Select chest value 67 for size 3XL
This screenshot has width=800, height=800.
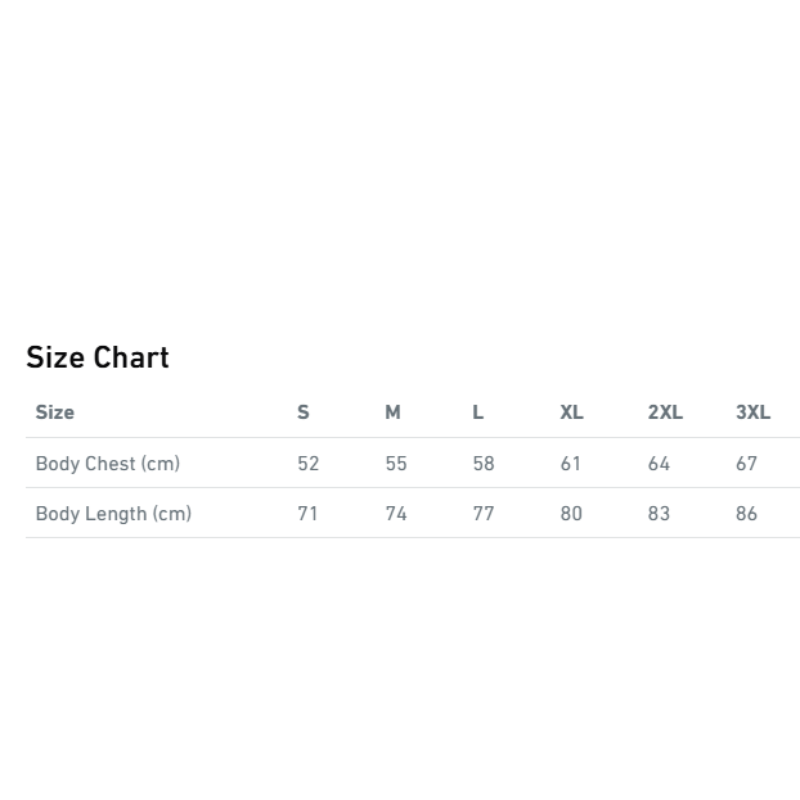click(x=746, y=464)
